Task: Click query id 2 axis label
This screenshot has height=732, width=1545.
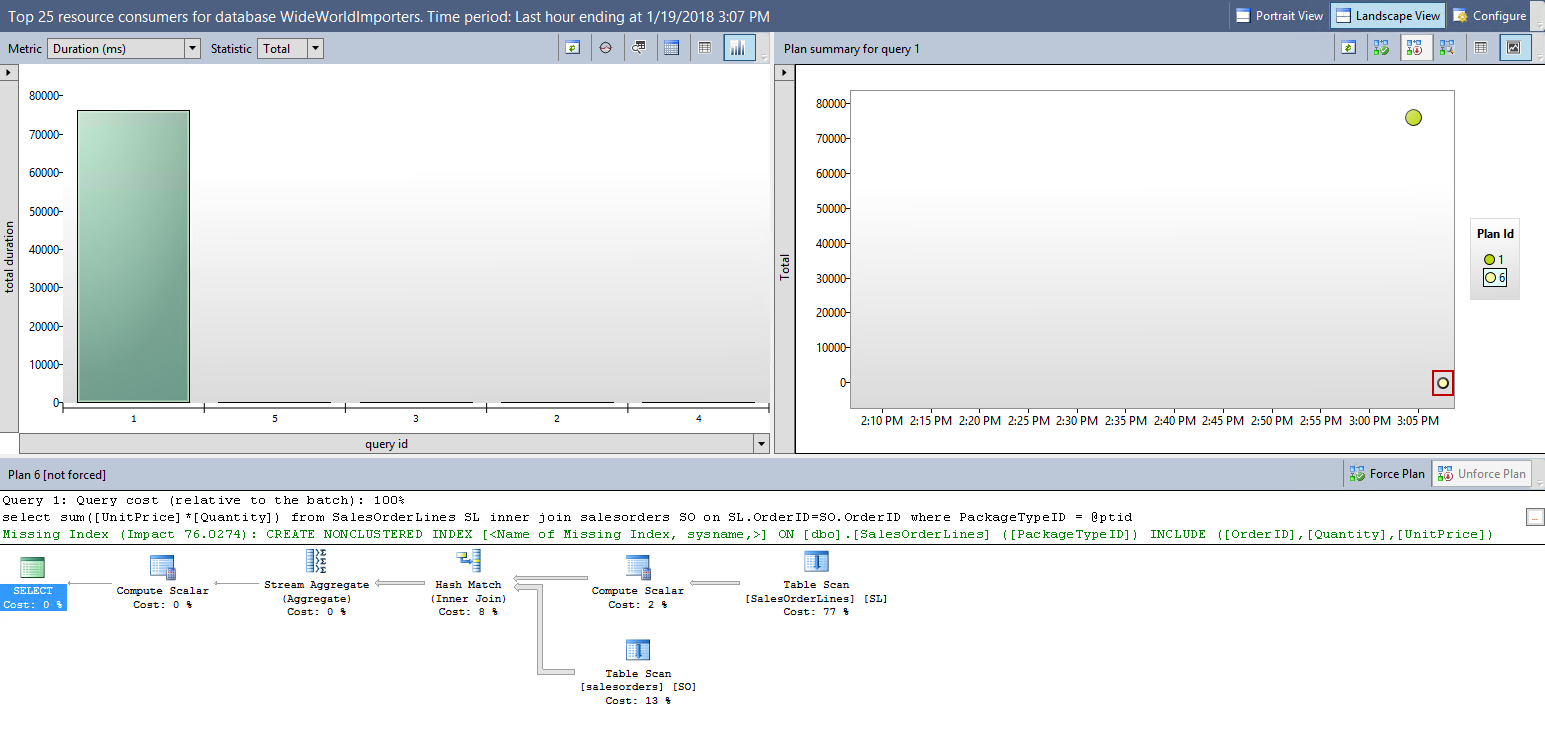Action: point(557,418)
